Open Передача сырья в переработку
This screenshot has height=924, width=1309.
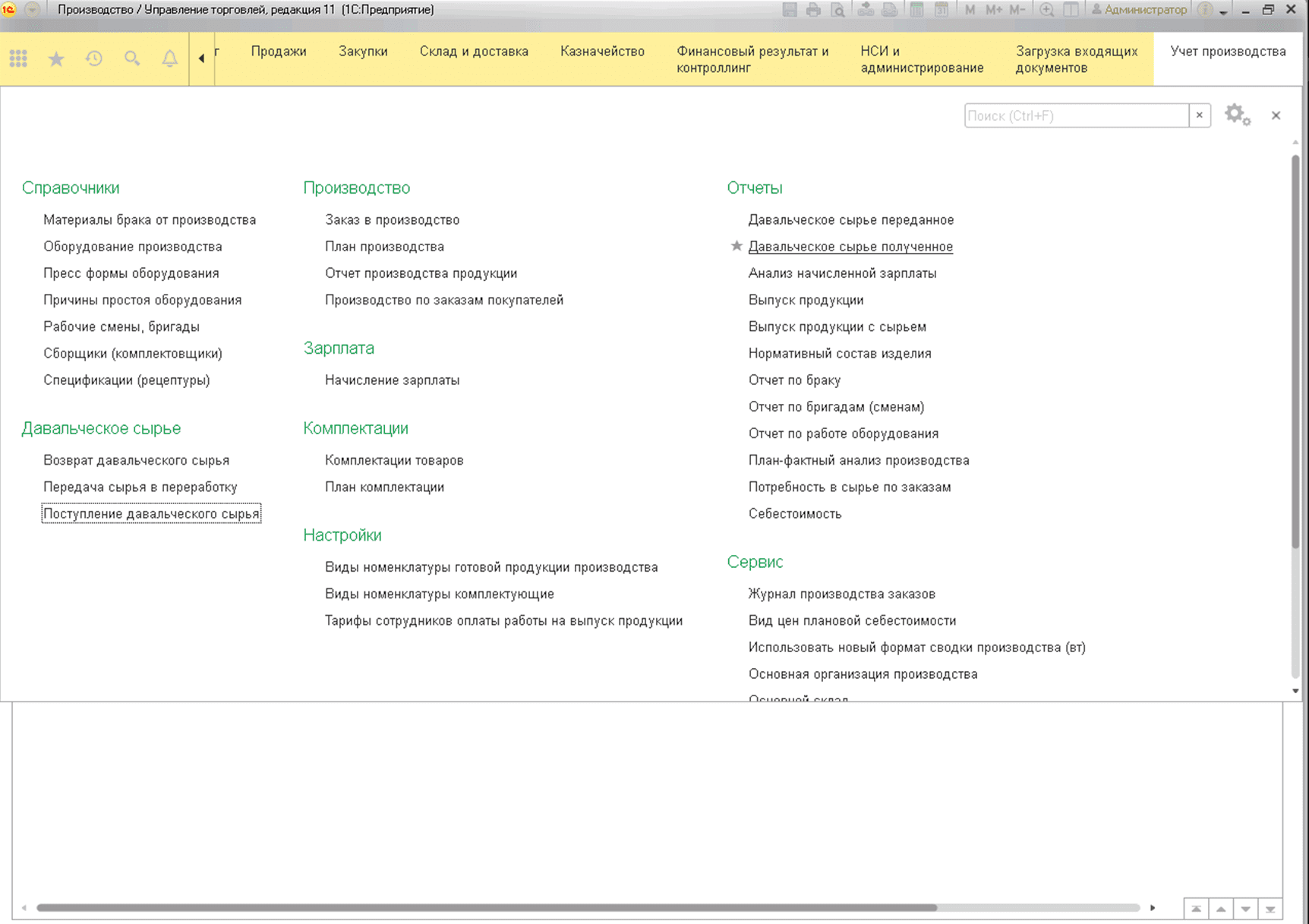pos(140,487)
